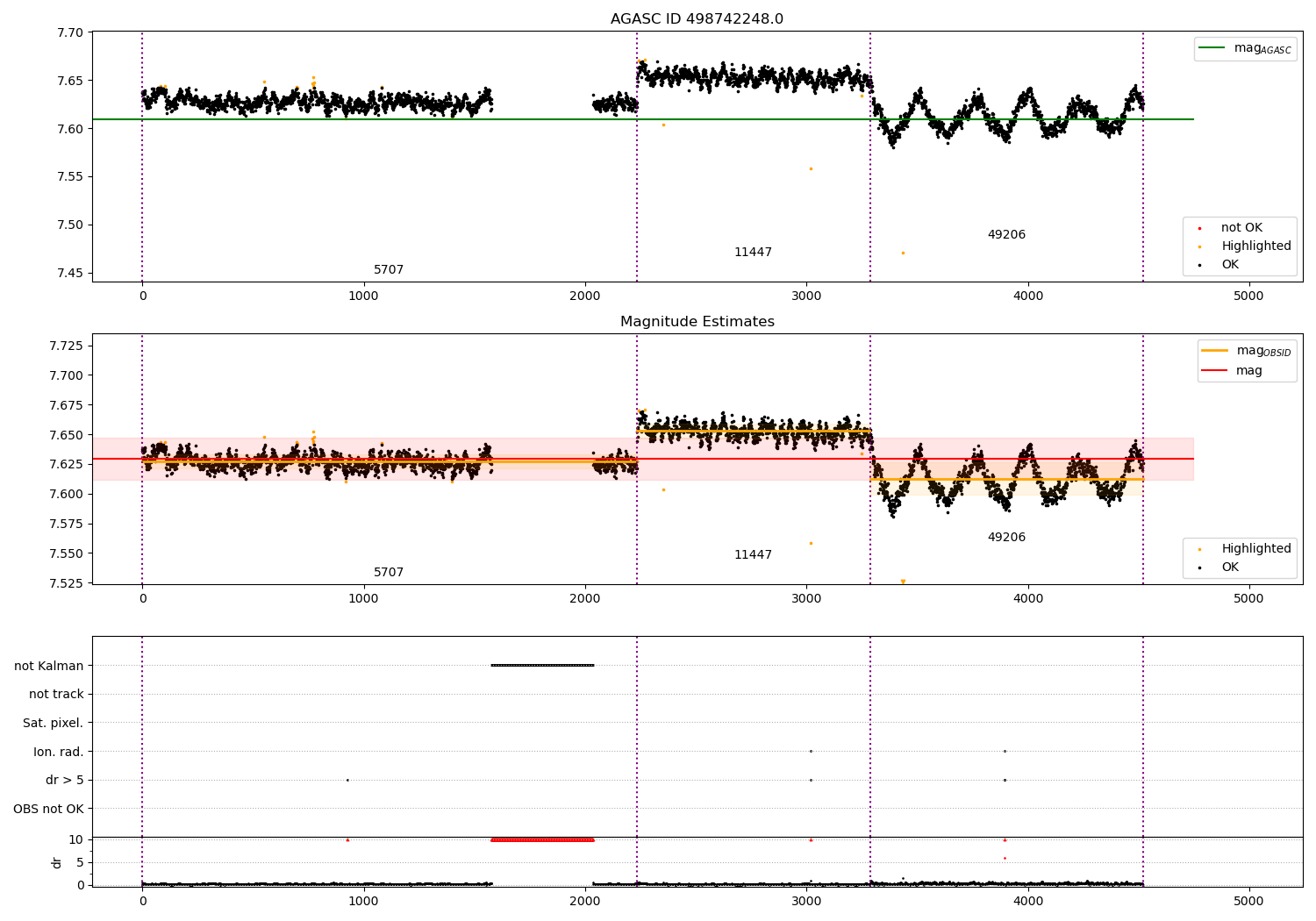
Task: Click the '7.45' tick label on top plot
Action: (x=68, y=273)
